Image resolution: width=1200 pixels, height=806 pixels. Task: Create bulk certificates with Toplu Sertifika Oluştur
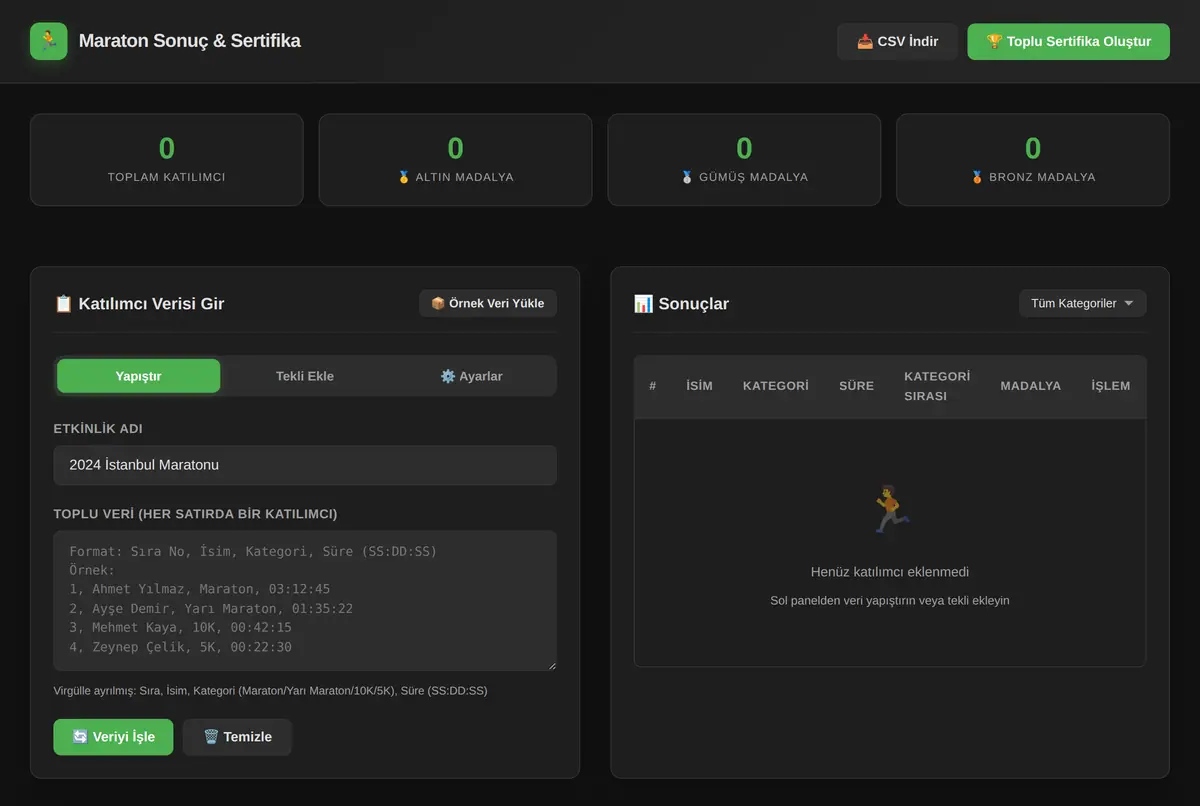(x=1068, y=42)
